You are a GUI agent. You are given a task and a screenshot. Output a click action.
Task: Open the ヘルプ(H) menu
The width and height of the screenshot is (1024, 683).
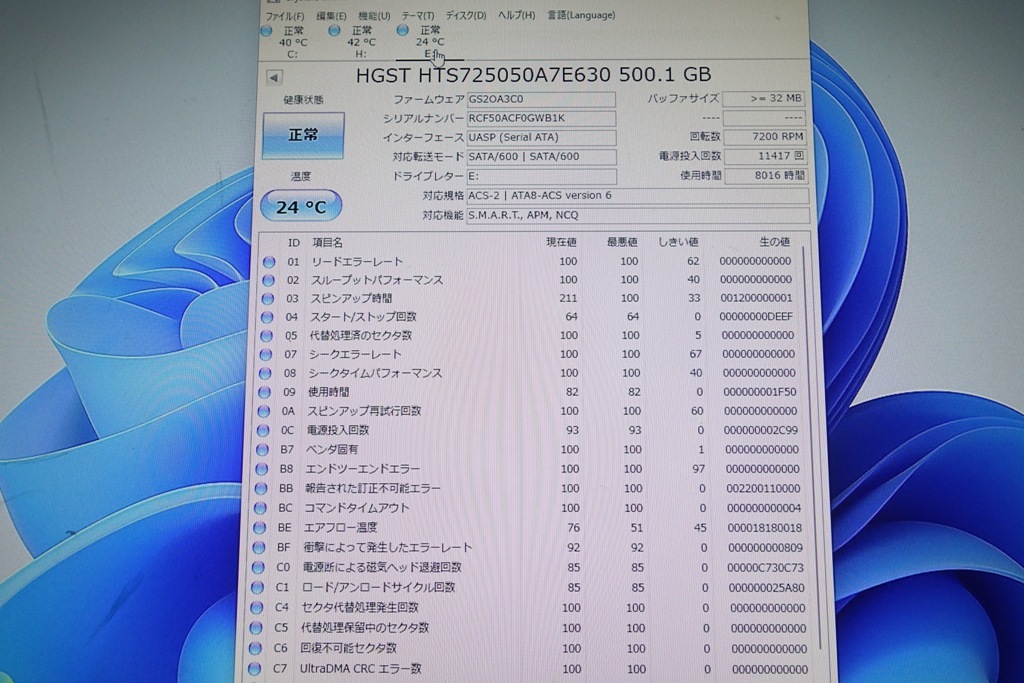point(516,15)
